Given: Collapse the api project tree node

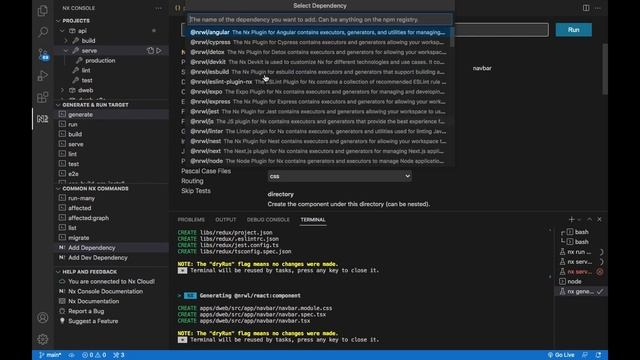Looking at the screenshot, I should coord(62,31).
